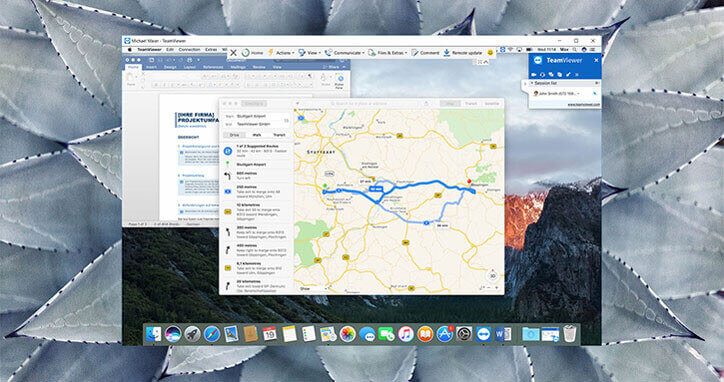Image resolution: width=724 pixels, height=382 pixels.
Task: Open the Show dropdown at map bottom
Action: pyautogui.click(x=314, y=289)
